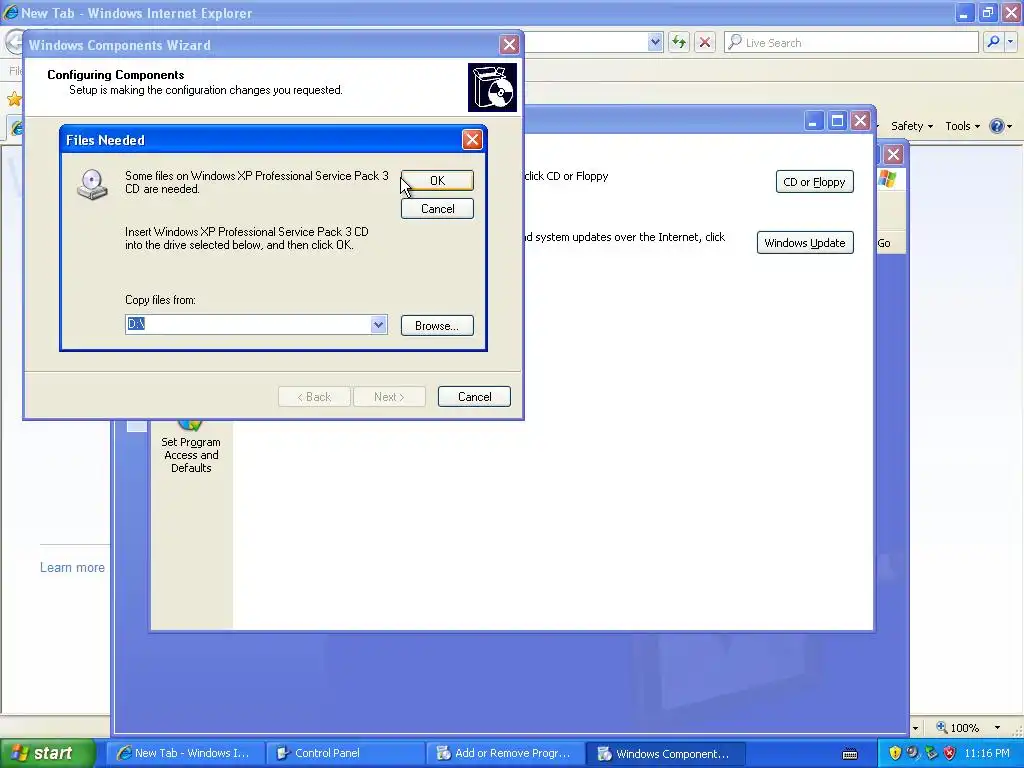Open the Tools menu in Internet Explorer
The height and width of the screenshot is (768, 1024).
point(962,126)
